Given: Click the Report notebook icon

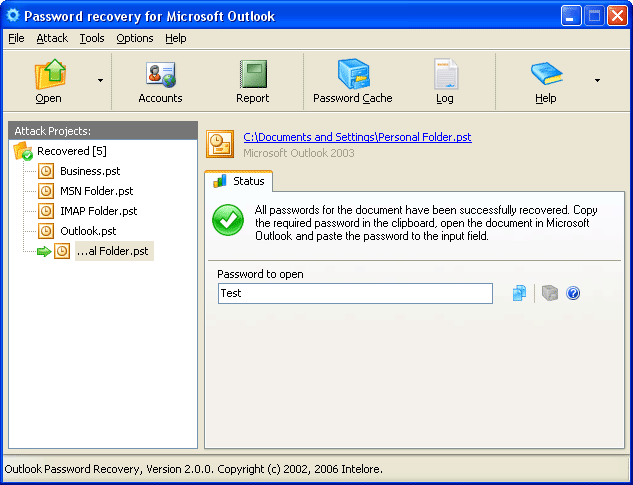Looking at the screenshot, I should point(253,74).
